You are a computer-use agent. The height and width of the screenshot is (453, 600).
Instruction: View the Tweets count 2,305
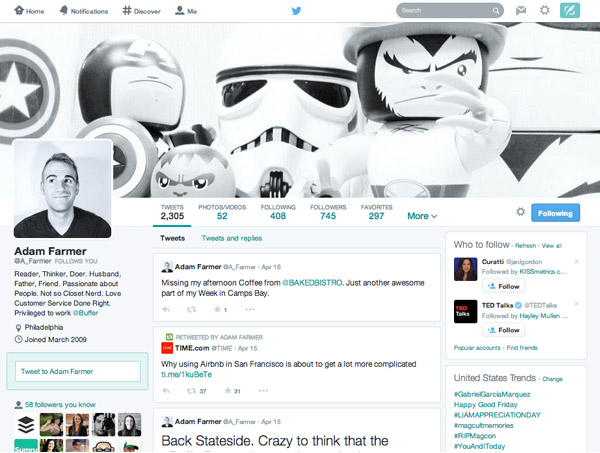click(x=172, y=212)
